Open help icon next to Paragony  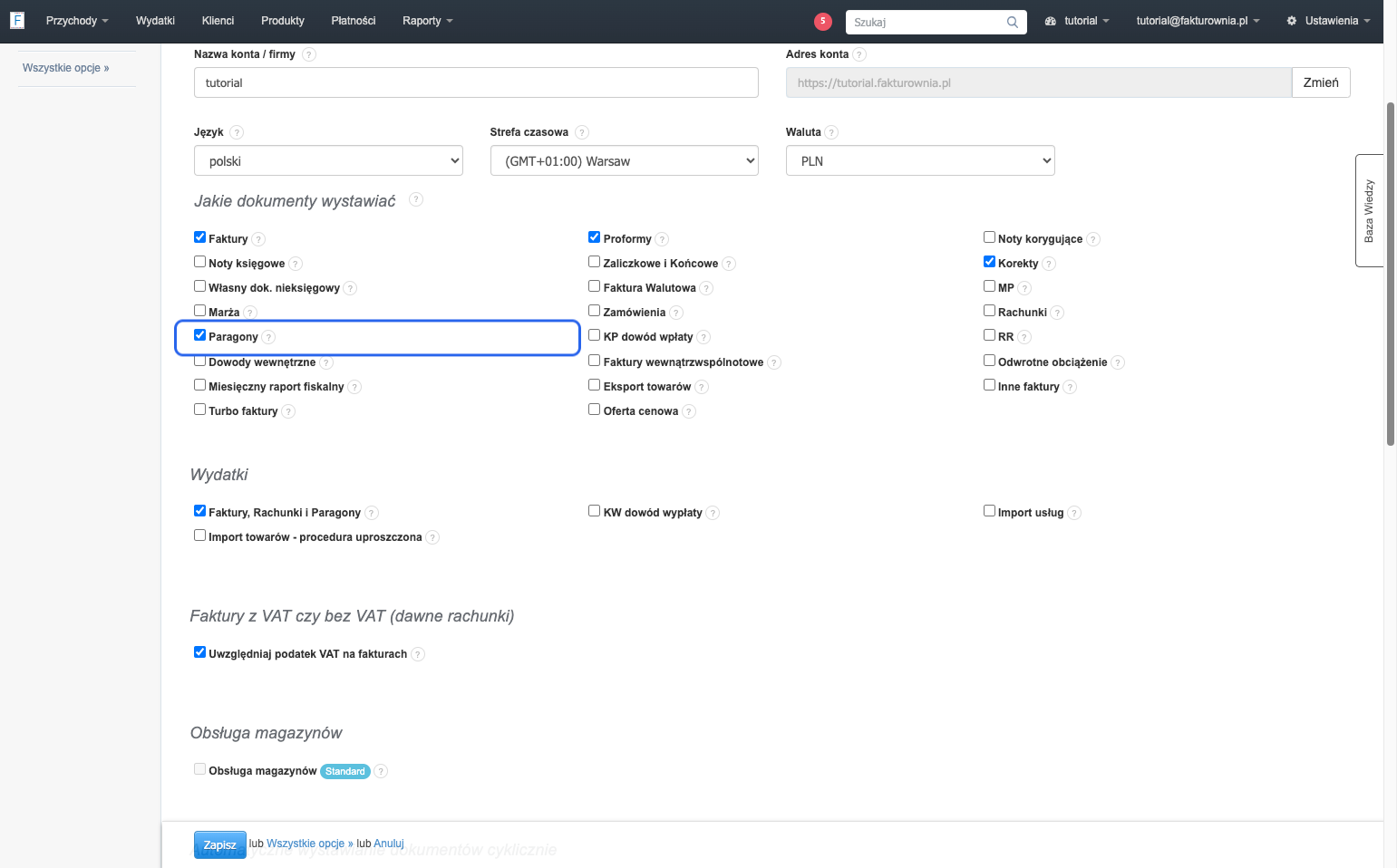click(x=268, y=337)
